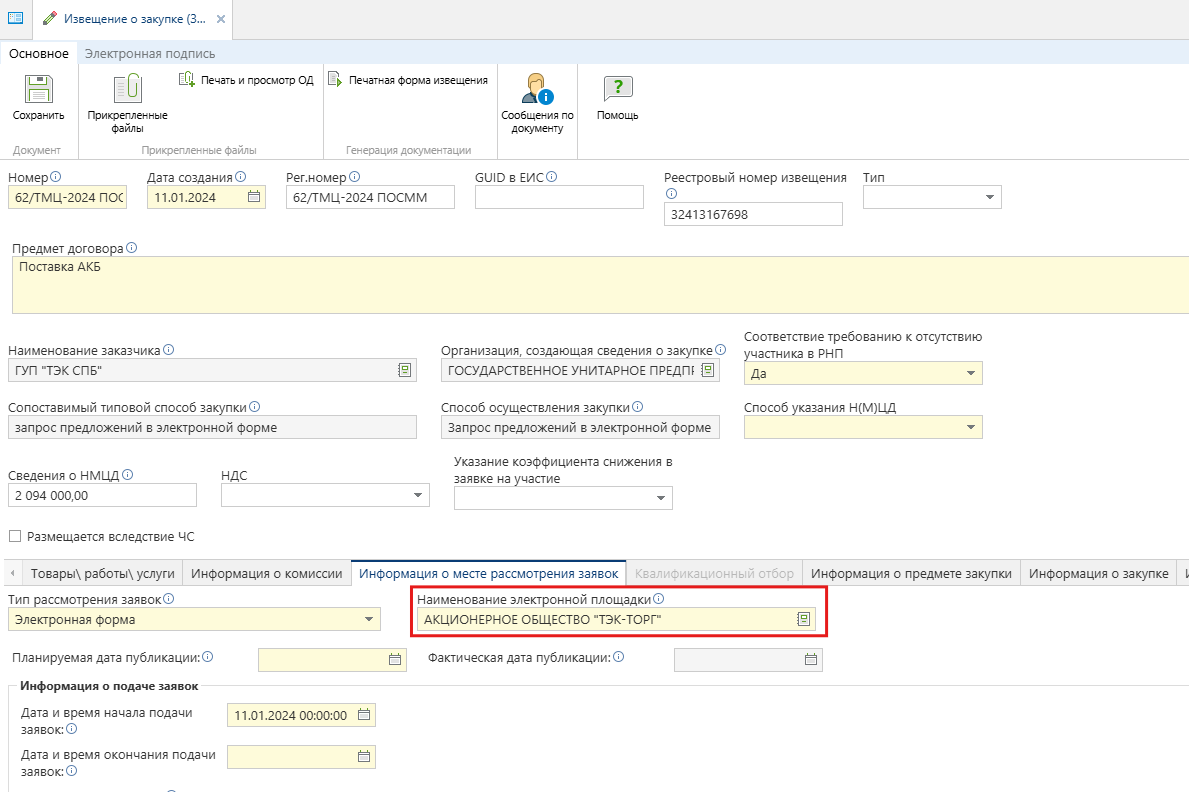This screenshot has width=1189, height=792.
Task: Open calendar for Дата создания
Action: (254, 197)
